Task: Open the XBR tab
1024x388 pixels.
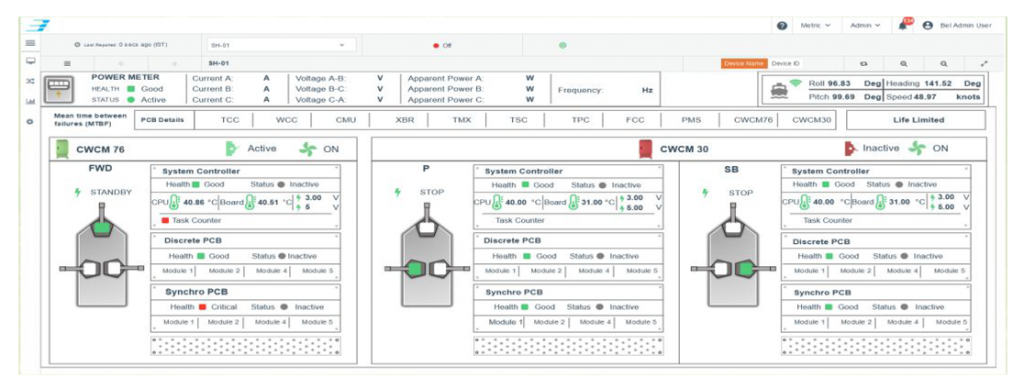Action: (404, 120)
